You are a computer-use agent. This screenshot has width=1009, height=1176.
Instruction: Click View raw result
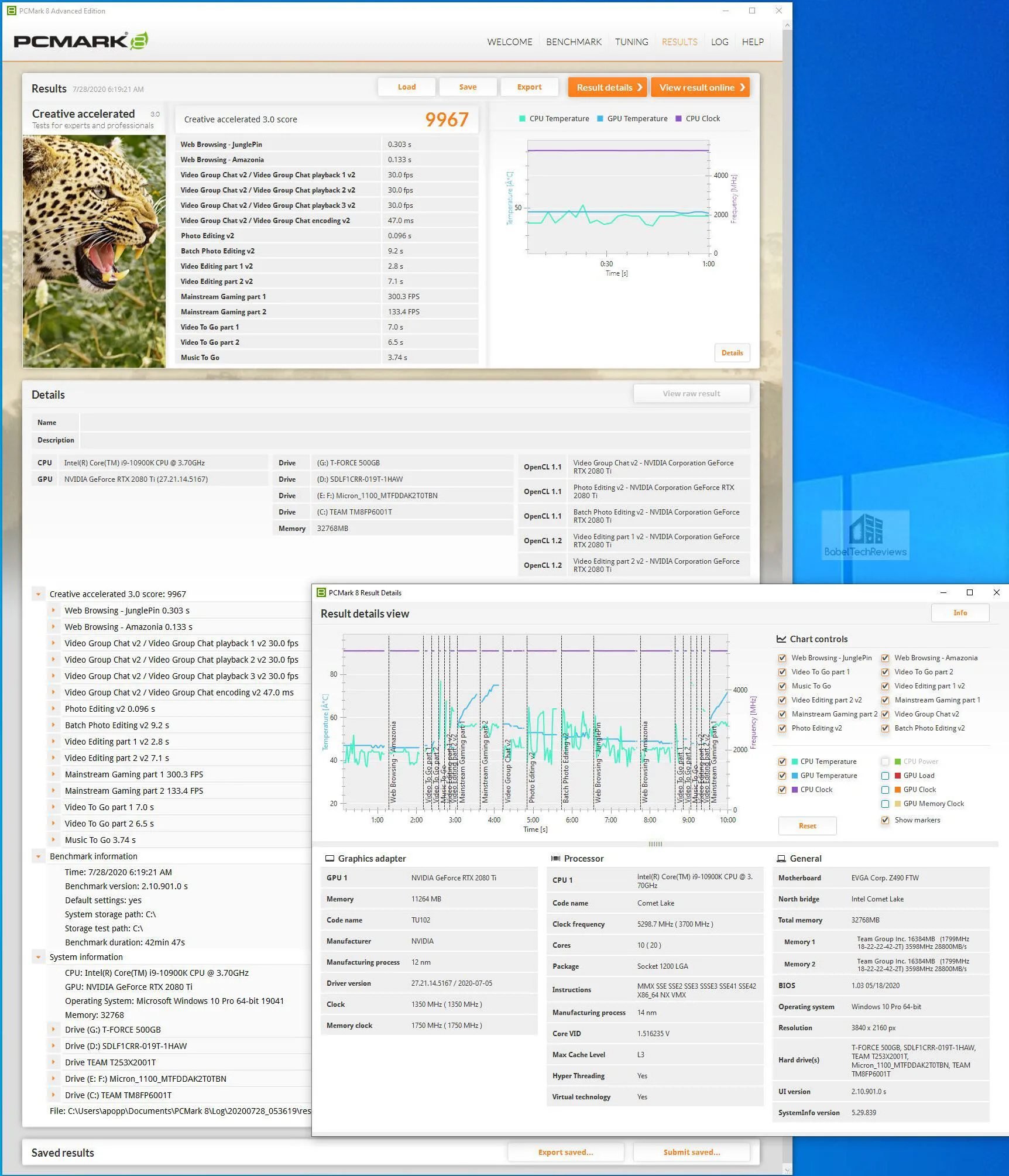tap(691, 394)
